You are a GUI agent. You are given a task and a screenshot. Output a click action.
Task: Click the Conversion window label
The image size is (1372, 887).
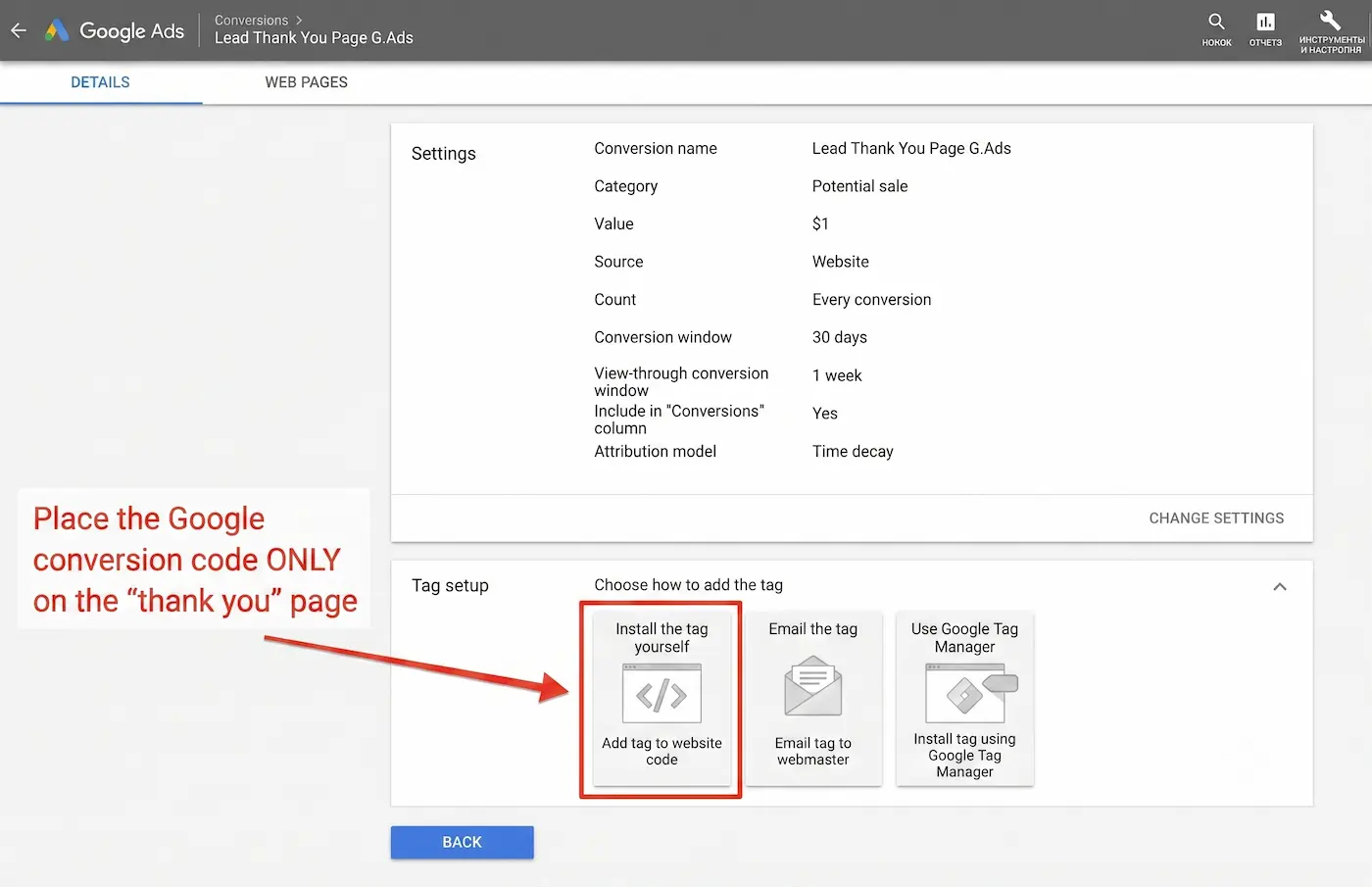pyautogui.click(x=662, y=337)
